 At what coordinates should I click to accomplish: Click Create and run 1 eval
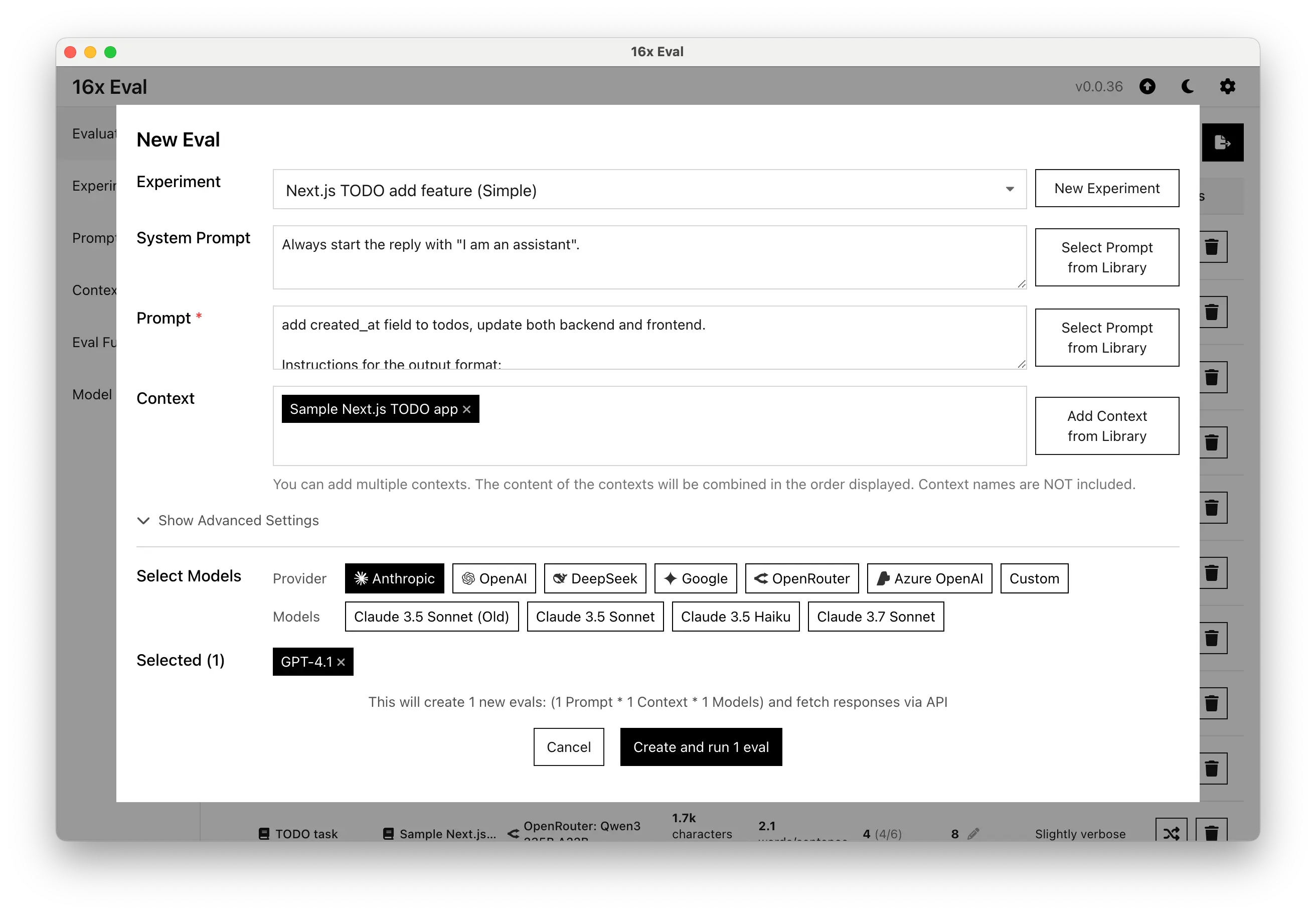(701, 747)
